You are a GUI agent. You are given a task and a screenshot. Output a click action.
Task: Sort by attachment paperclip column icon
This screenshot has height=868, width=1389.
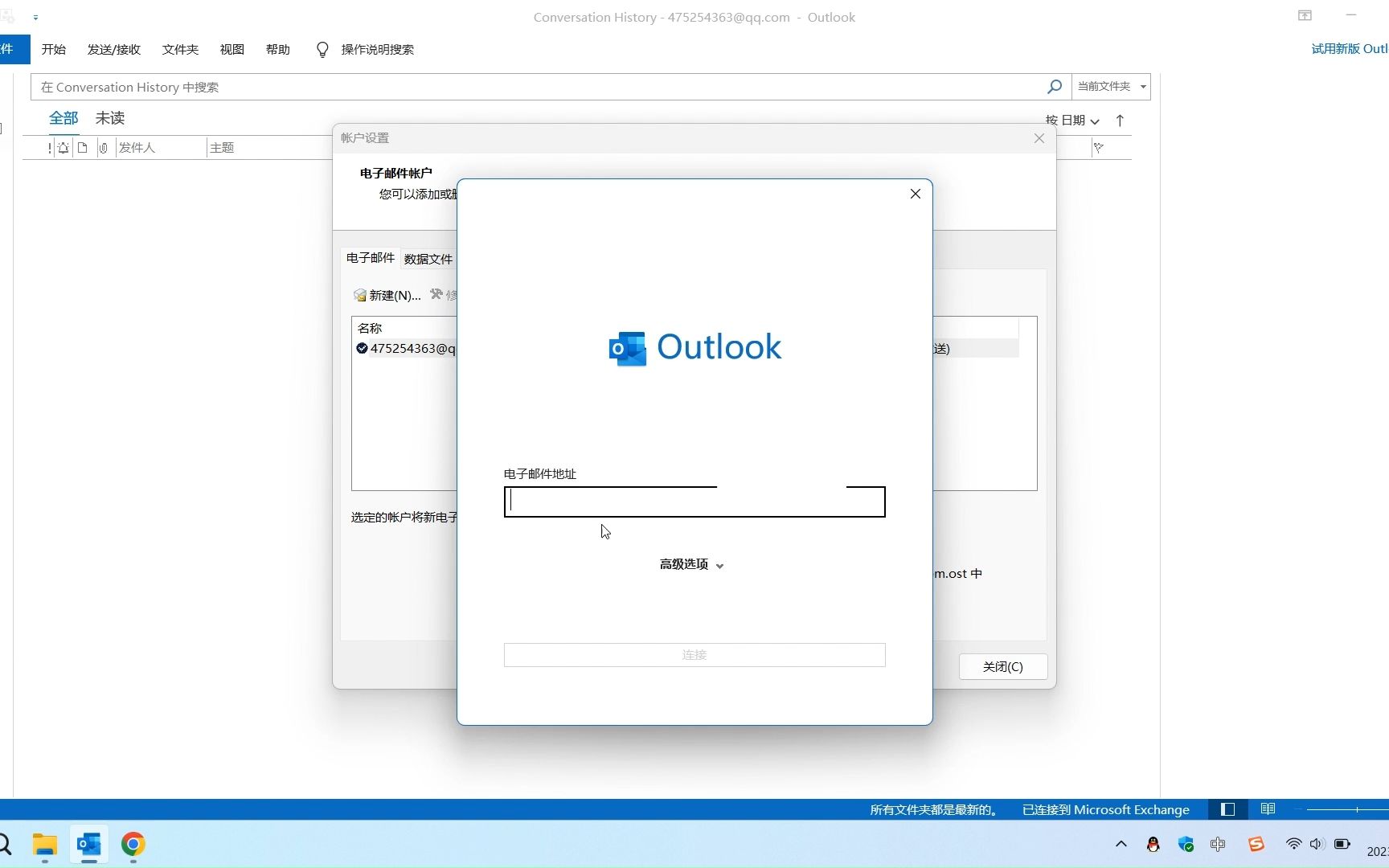(x=103, y=148)
